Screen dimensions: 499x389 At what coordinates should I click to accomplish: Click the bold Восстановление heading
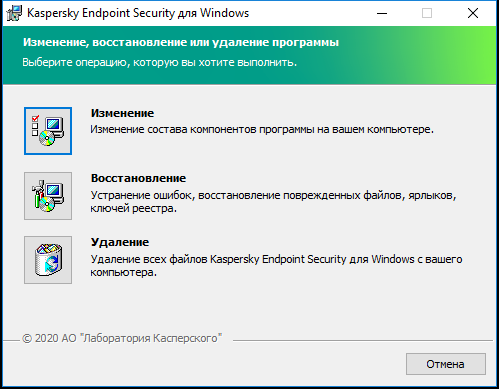(138, 178)
